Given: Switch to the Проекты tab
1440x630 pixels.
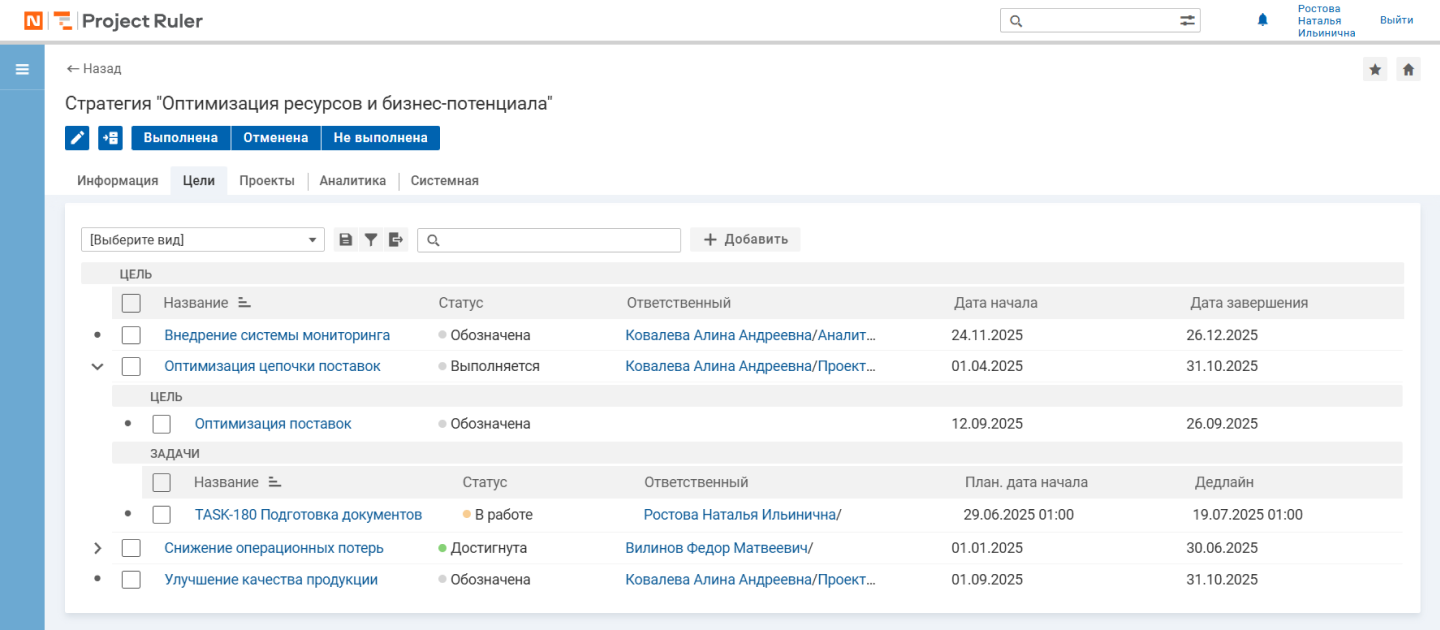Looking at the screenshot, I should coord(266,181).
